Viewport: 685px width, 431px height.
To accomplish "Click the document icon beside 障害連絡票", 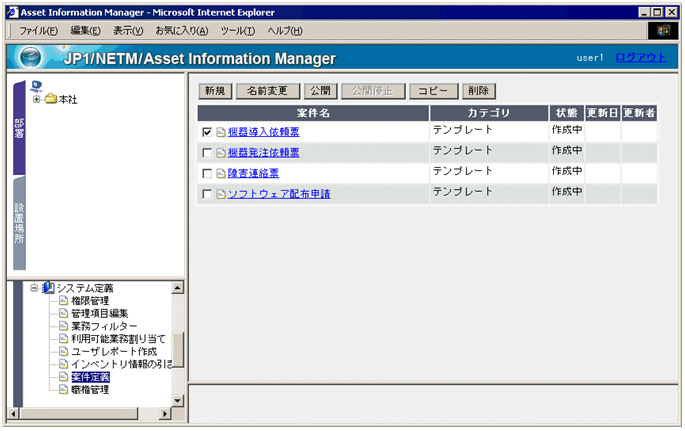I will 221,174.
